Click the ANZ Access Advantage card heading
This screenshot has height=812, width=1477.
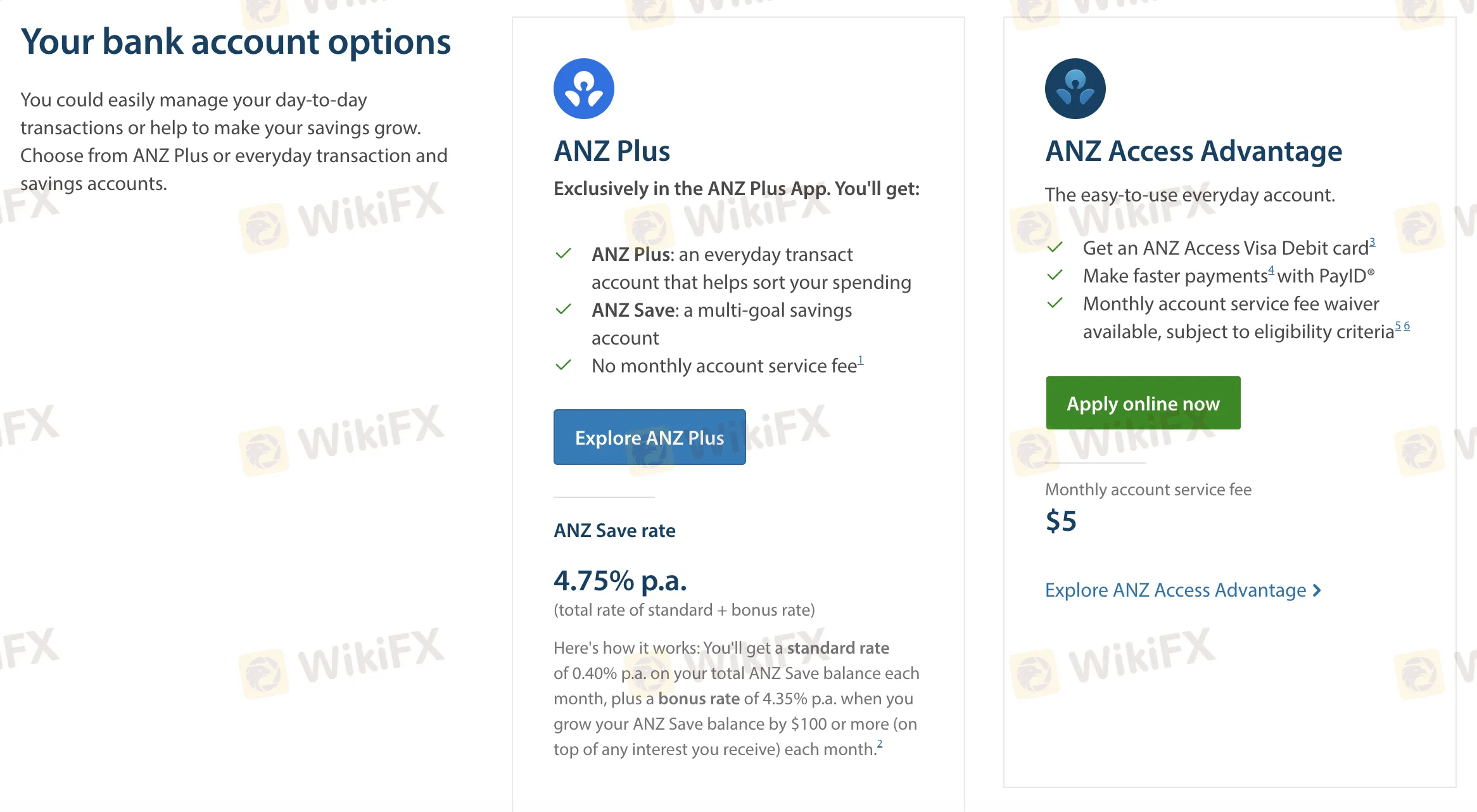pyautogui.click(x=1193, y=151)
